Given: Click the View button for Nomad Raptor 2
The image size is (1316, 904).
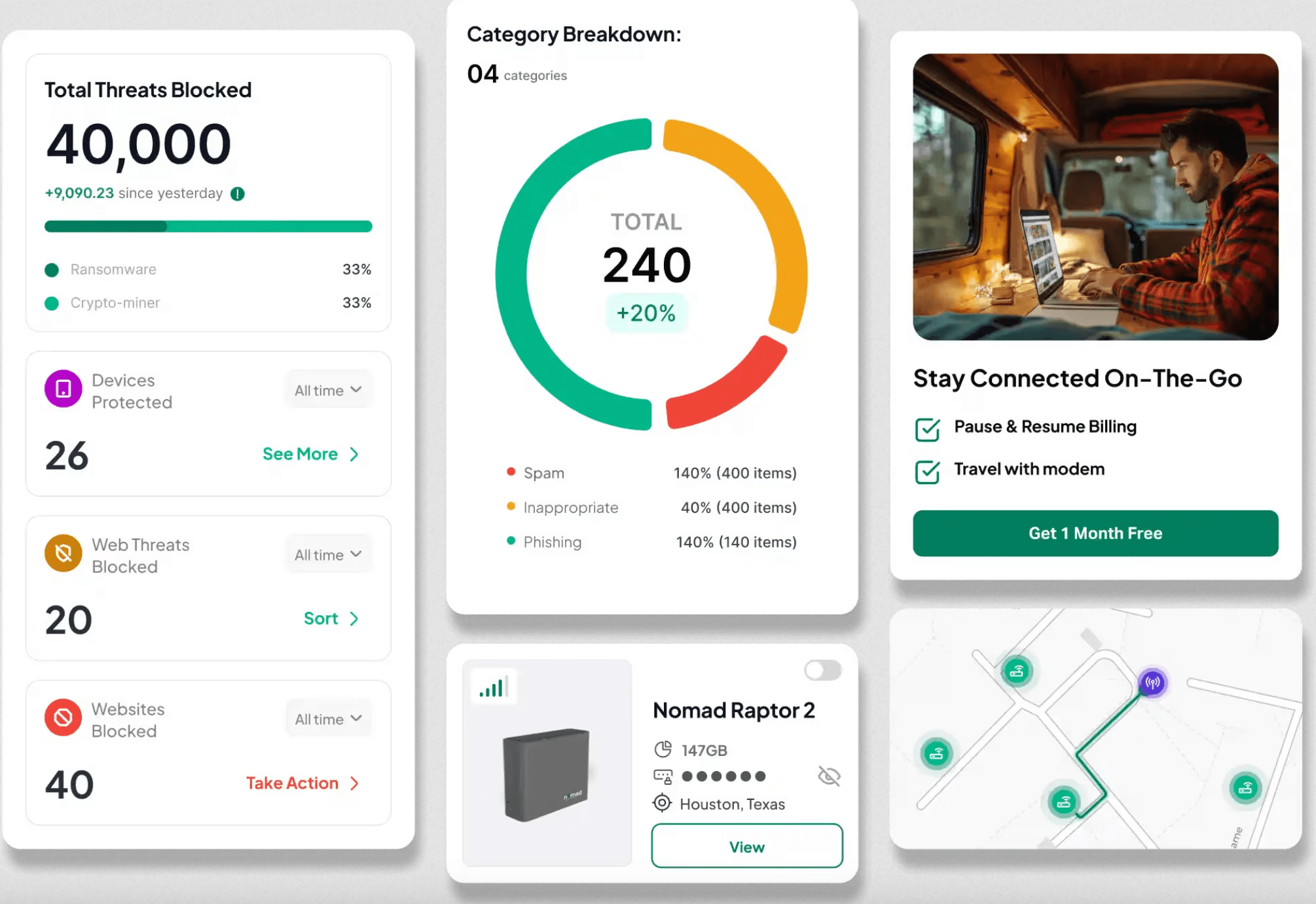Looking at the screenshot, I should (746, 846).
